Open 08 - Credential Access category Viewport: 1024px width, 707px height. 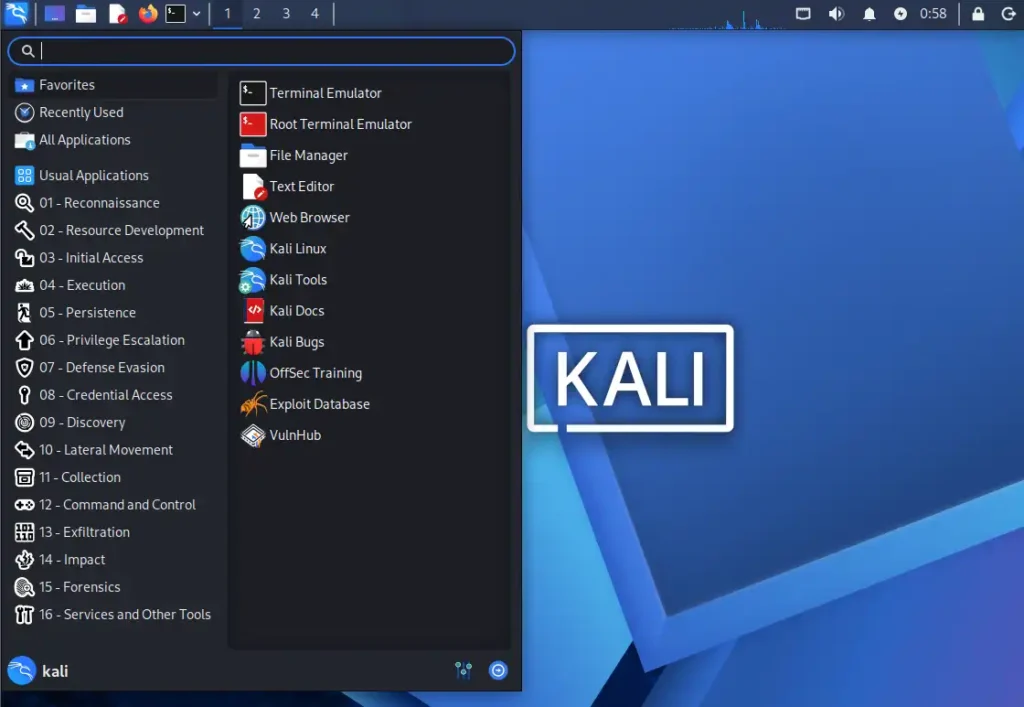click(x=114, y=394)
